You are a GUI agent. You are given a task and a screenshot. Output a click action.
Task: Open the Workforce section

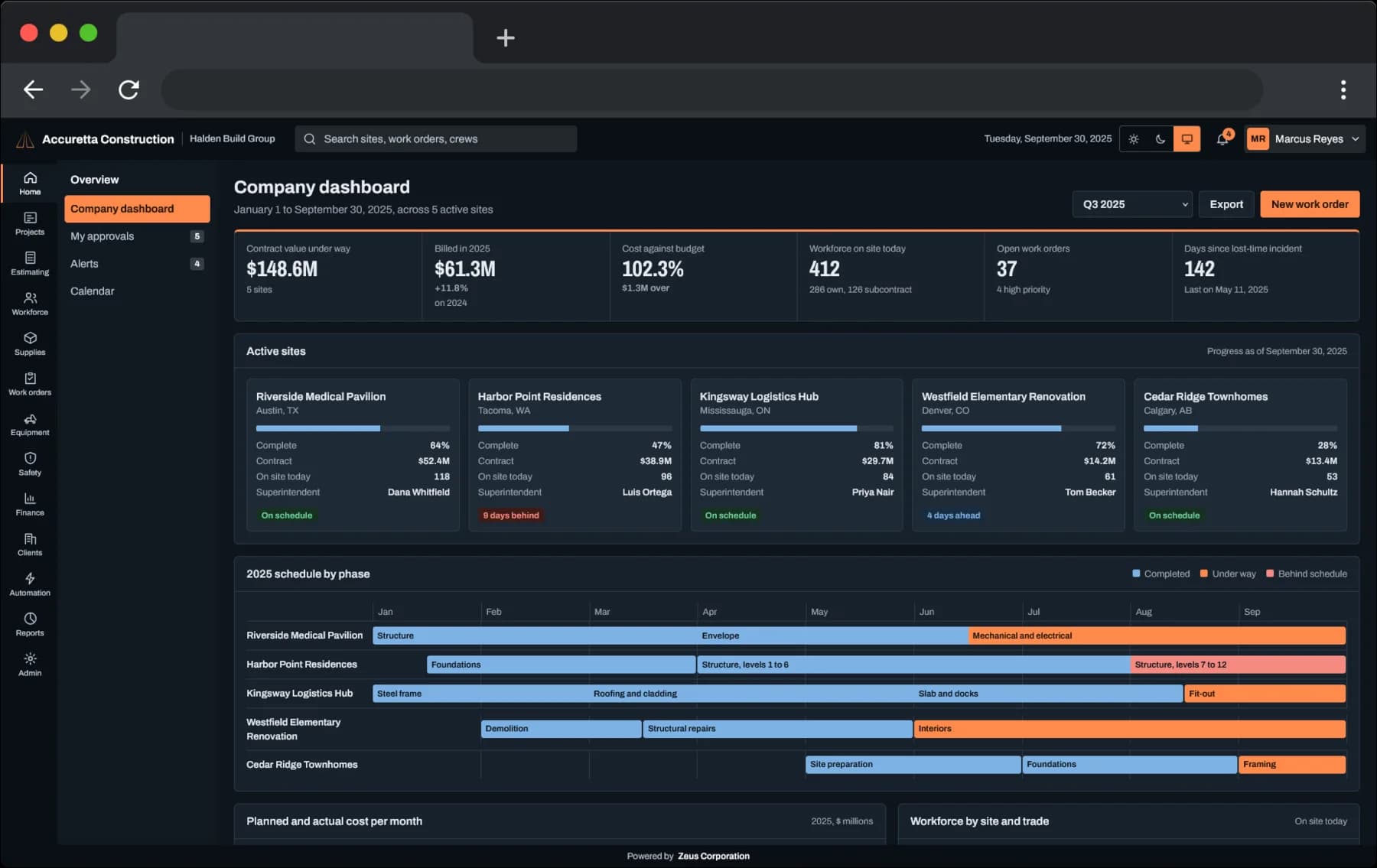(x=30, y=304)
